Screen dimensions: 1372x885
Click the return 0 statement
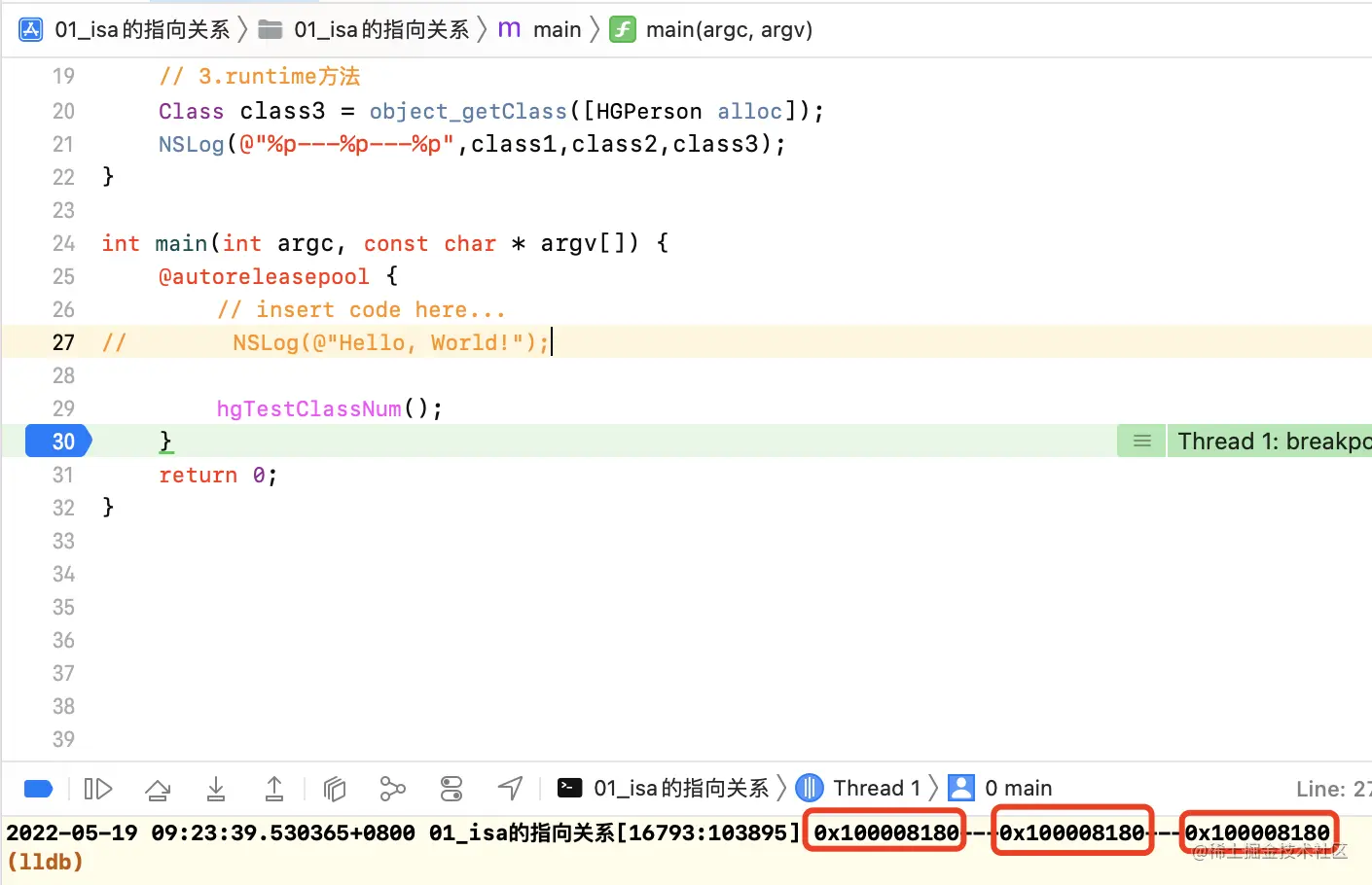point(218,475)
